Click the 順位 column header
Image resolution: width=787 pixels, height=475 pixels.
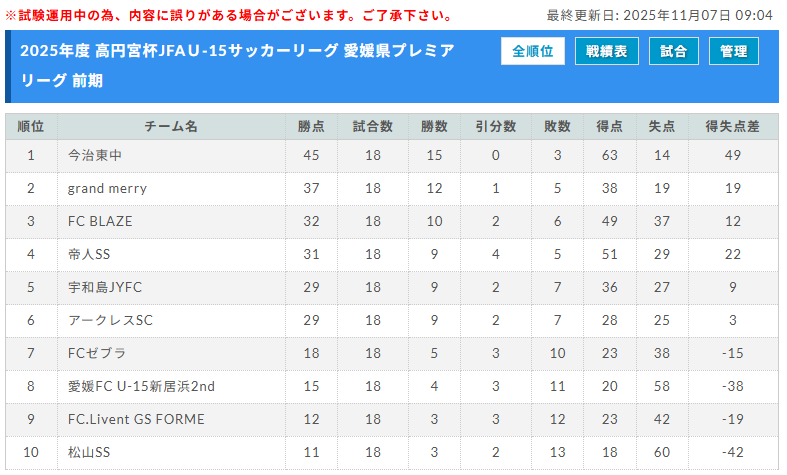pos(31,127)
